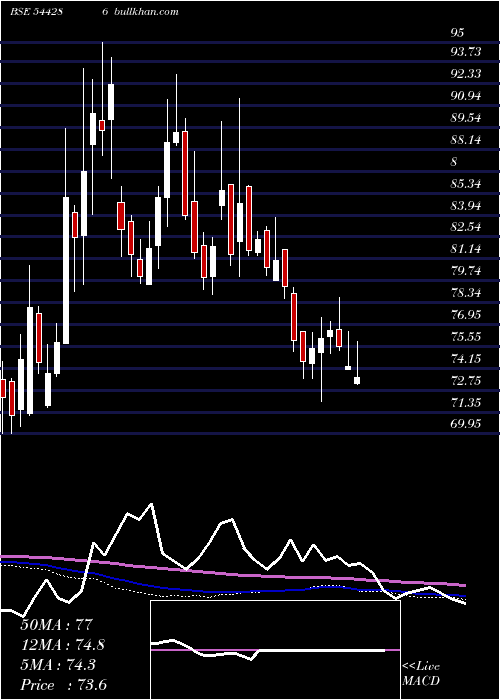Click the price level label '82.54'
500x700 pixels.
466,227
